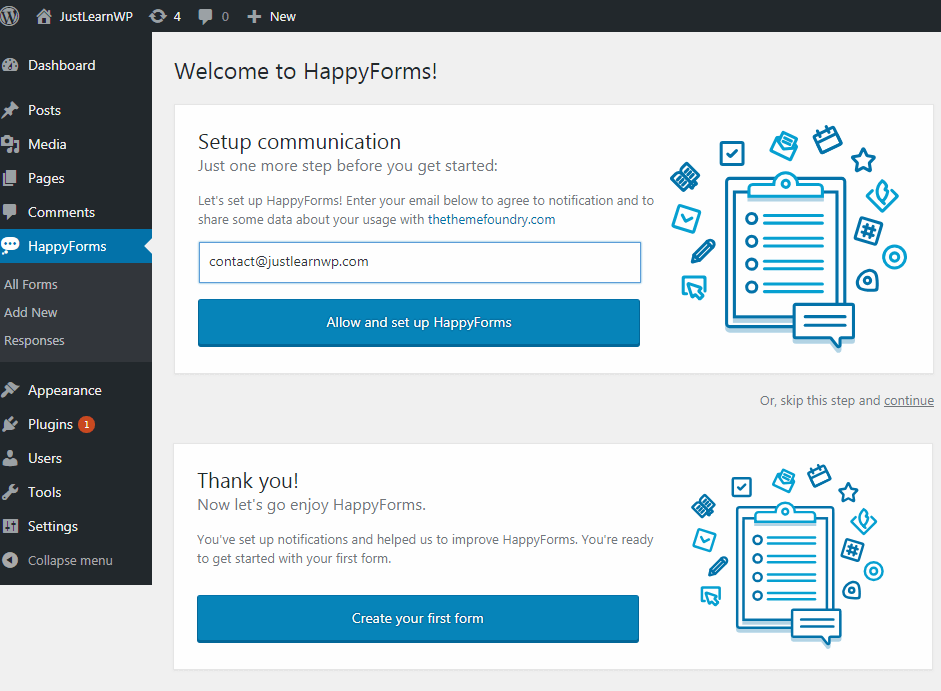The height and width of the screenshot is (691, 941).
Task: Click the Media library icon
Action: pos(10,144)
